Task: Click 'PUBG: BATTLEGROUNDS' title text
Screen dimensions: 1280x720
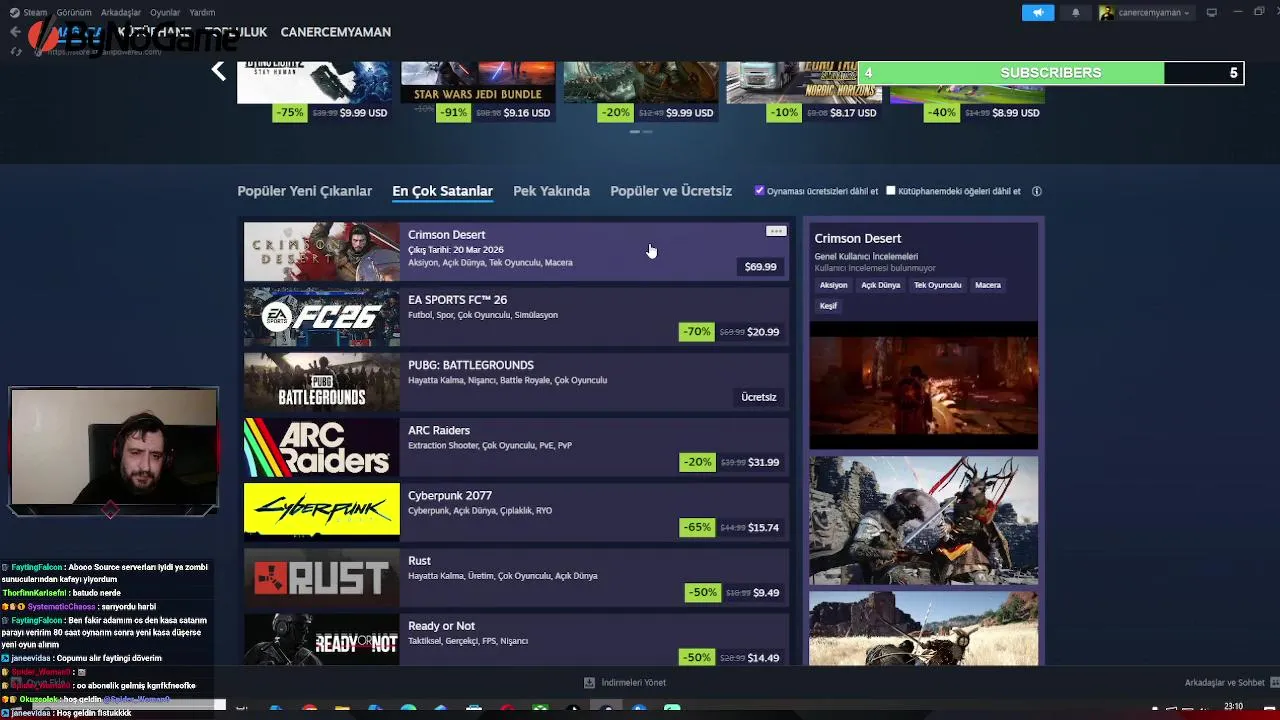Action: [470, 365]
